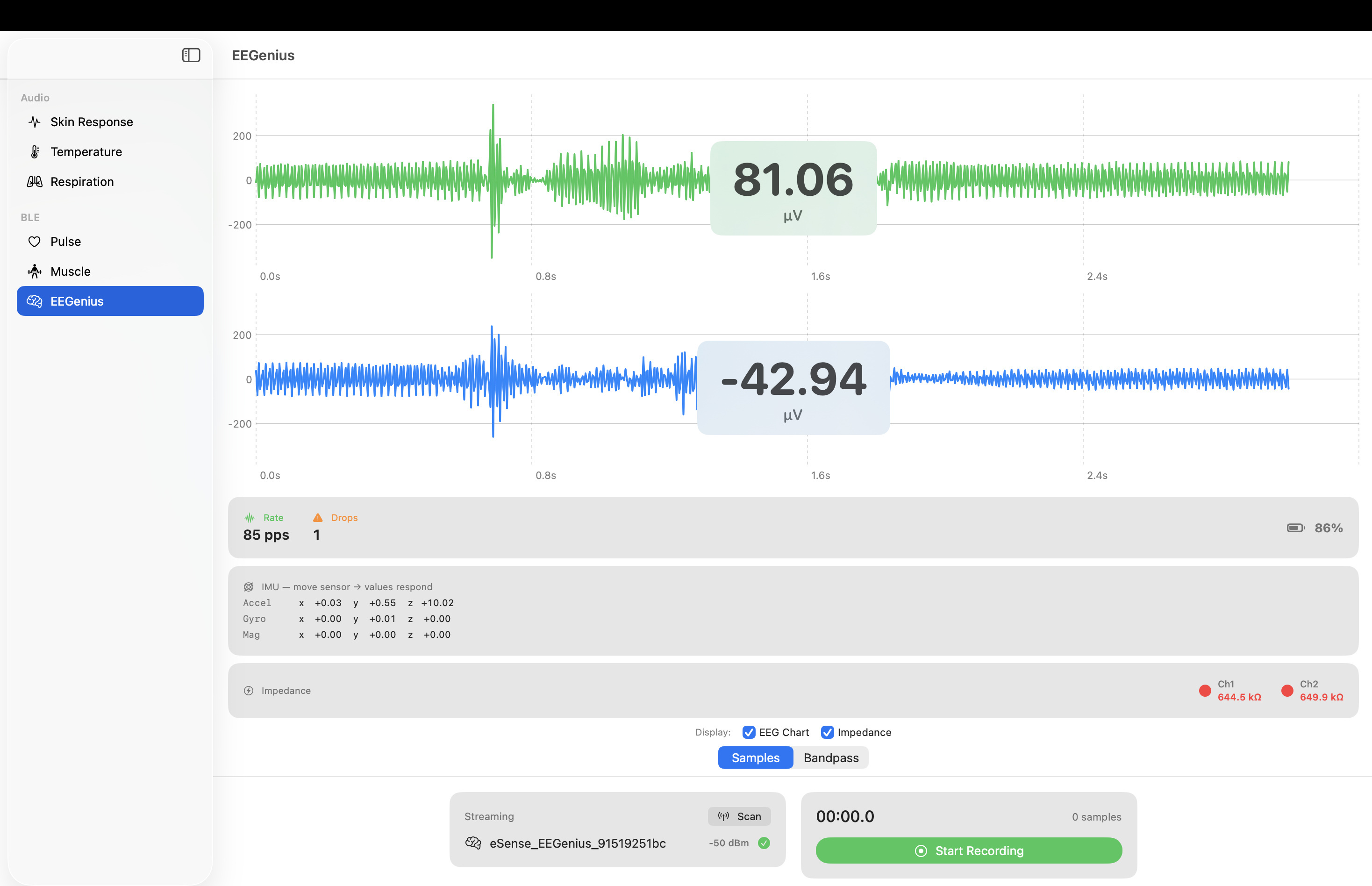Click the Pulse heart icon

click(35, 242)
